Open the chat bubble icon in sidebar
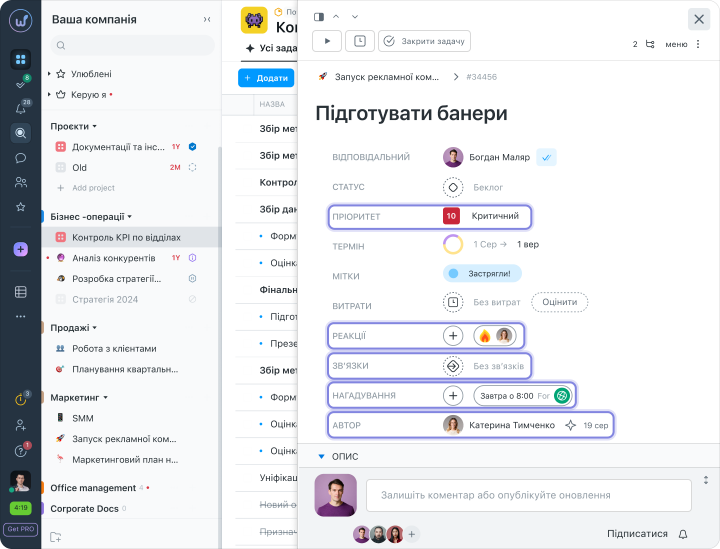This screenshot has height=549, width=720. (x=20, y=158)
